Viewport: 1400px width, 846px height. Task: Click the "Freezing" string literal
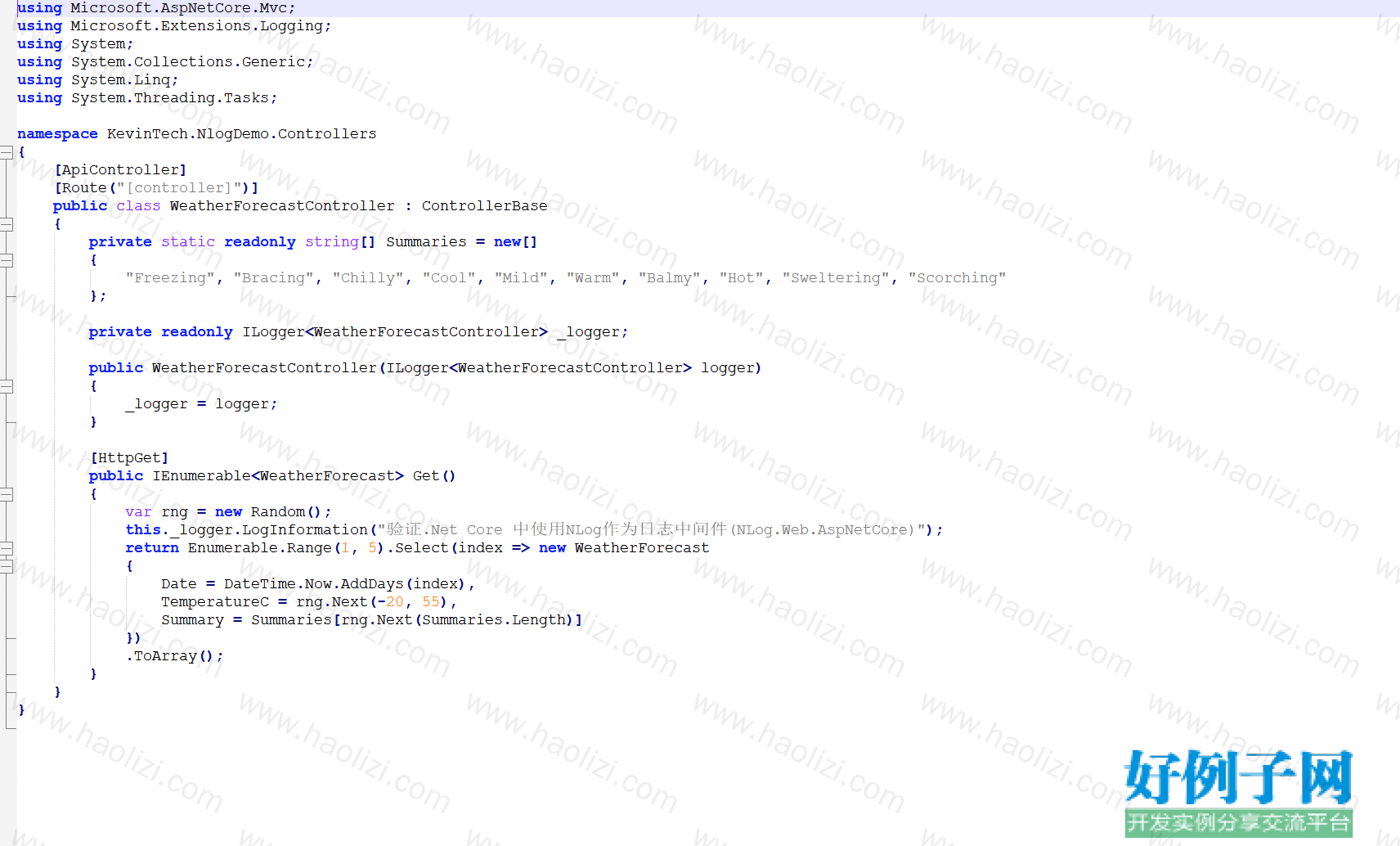click(170, 278)
